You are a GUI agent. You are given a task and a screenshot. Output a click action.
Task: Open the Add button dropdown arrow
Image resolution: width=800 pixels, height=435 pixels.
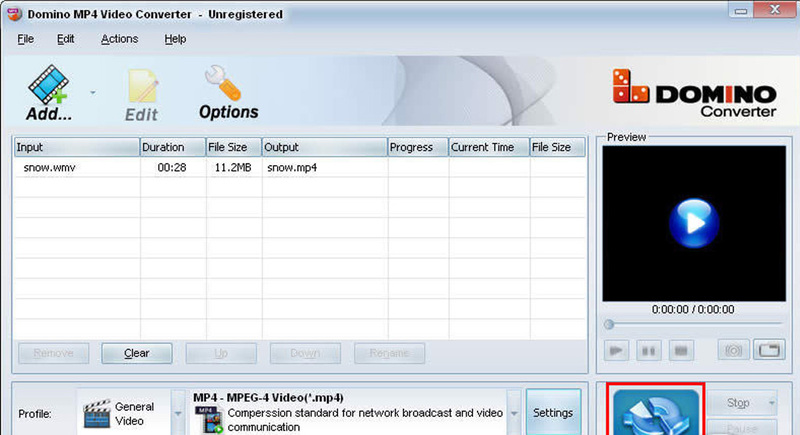93,93
